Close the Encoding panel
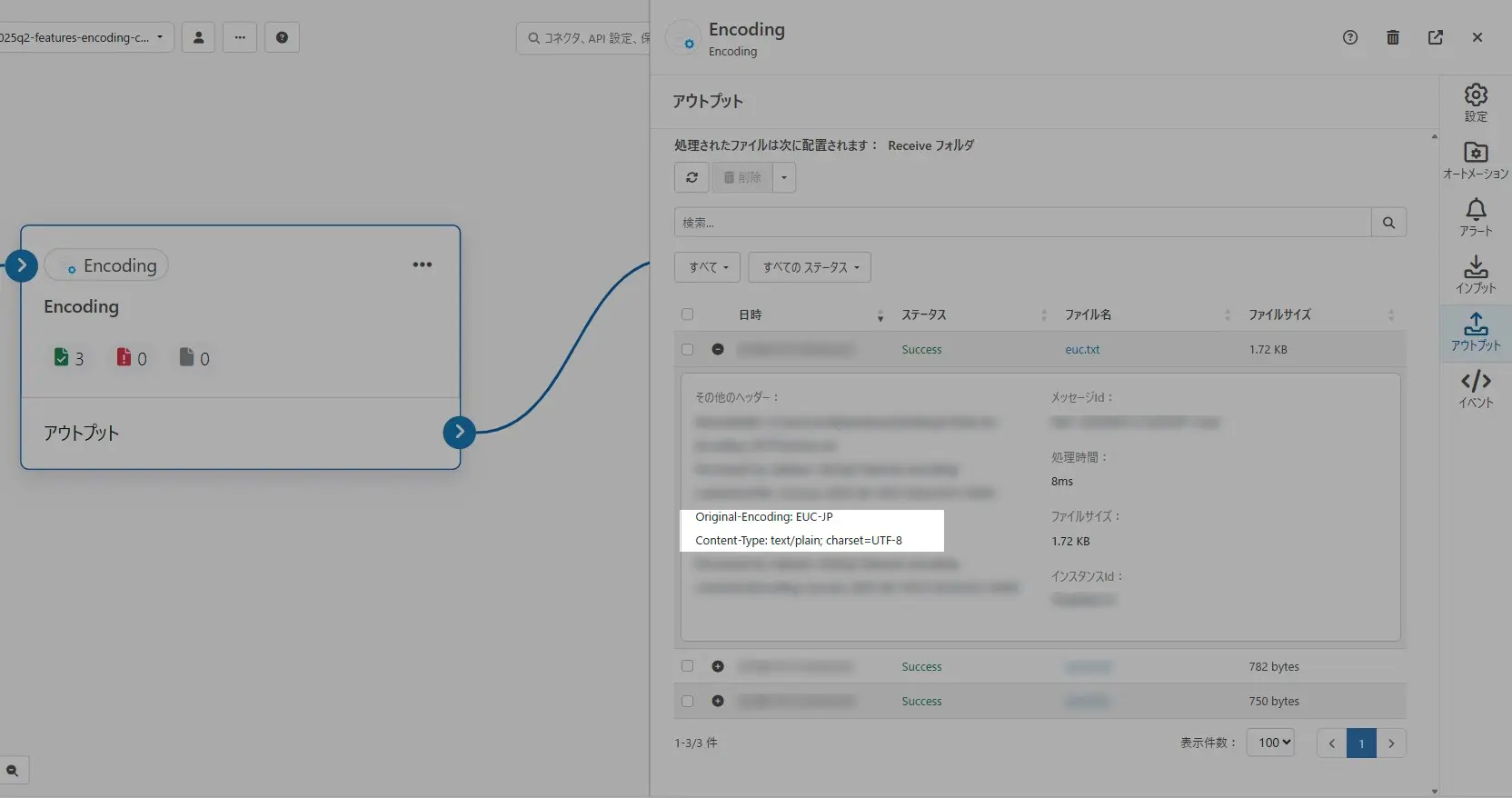Viewport: 1512px width, 798px height. 1477,37
